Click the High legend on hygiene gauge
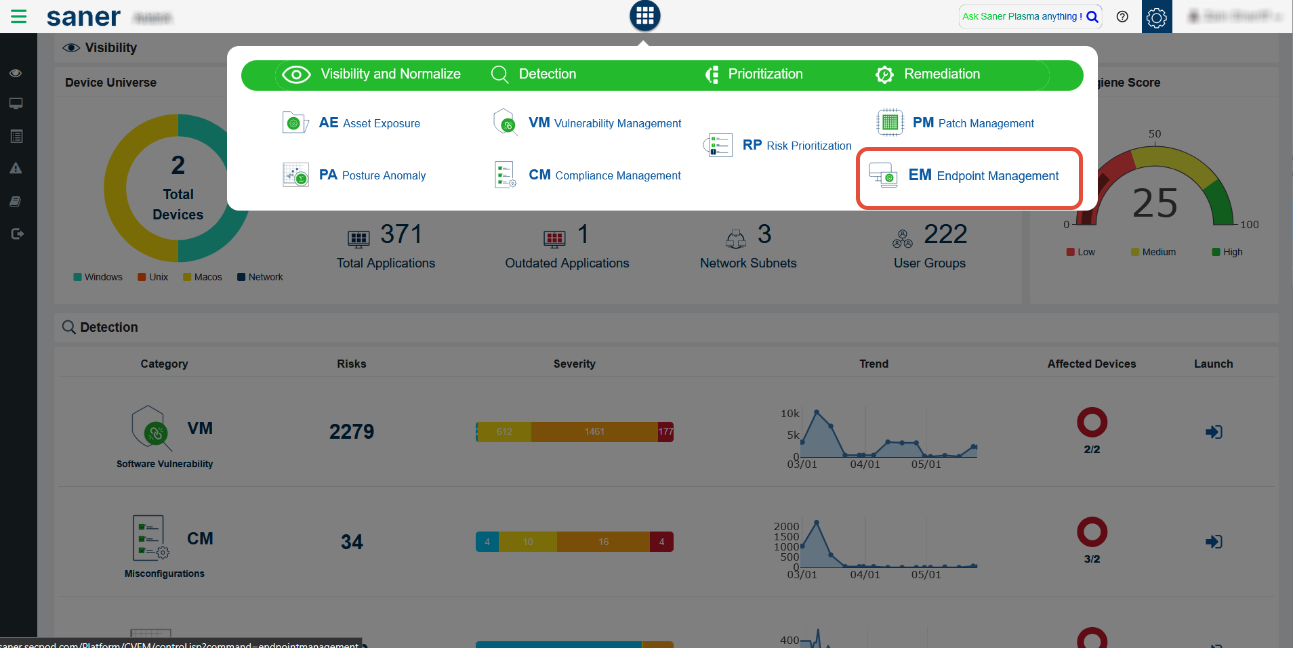Image resolution: width=1293 pixels, height=648 pixels. (x=1227, y=252)
